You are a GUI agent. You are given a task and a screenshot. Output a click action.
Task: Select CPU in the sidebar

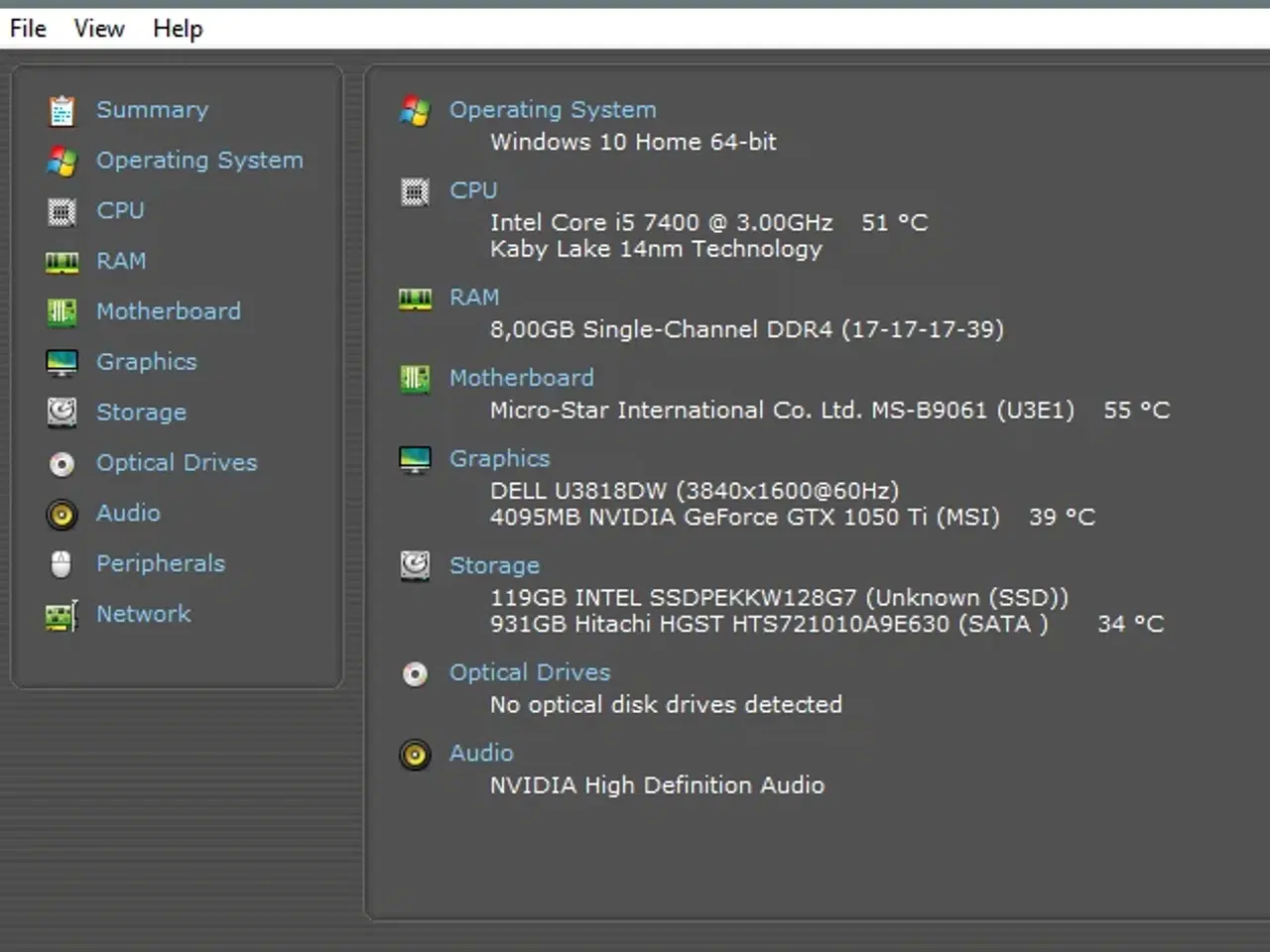(120, 210)
